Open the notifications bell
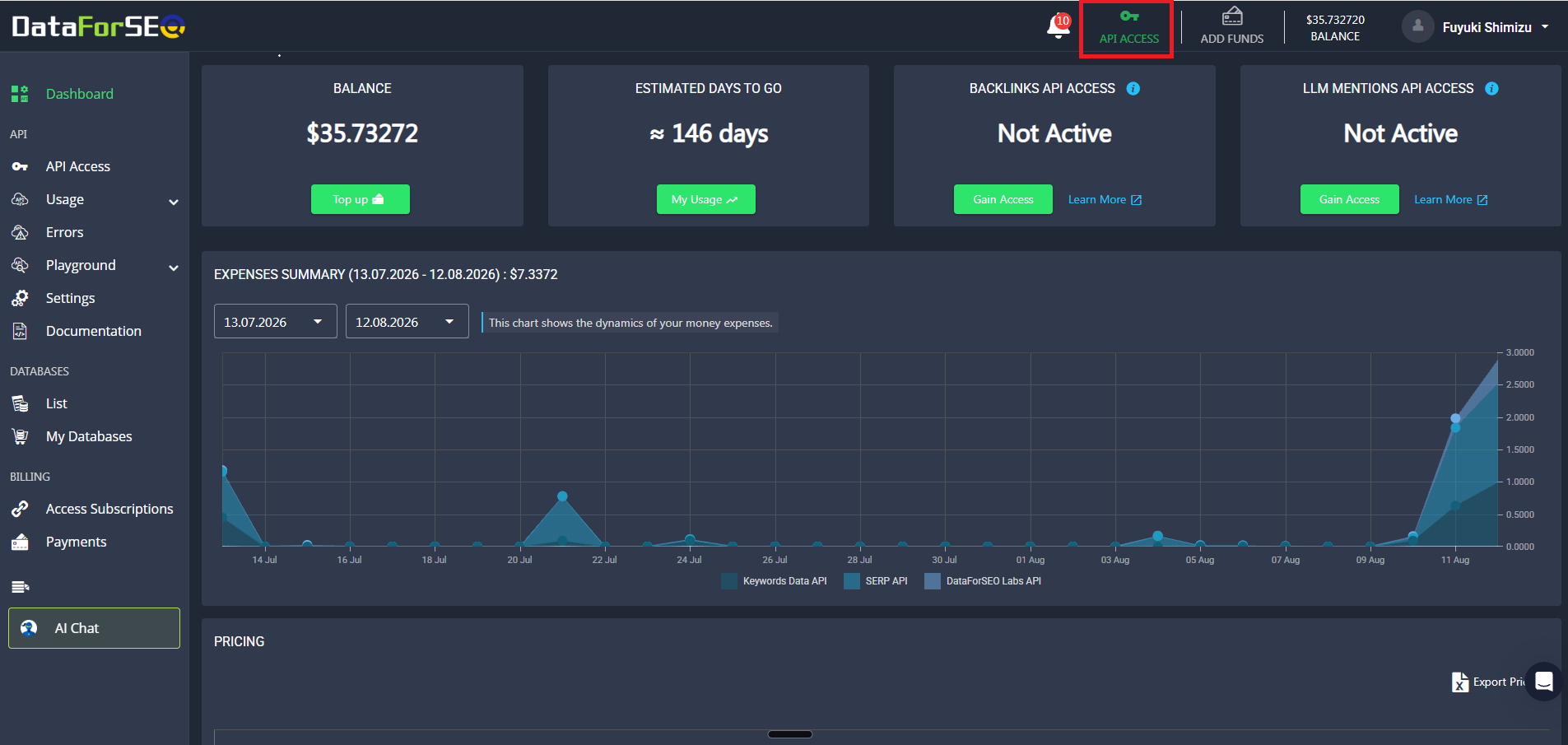1568x745 pixels. tap(1058, 26)
